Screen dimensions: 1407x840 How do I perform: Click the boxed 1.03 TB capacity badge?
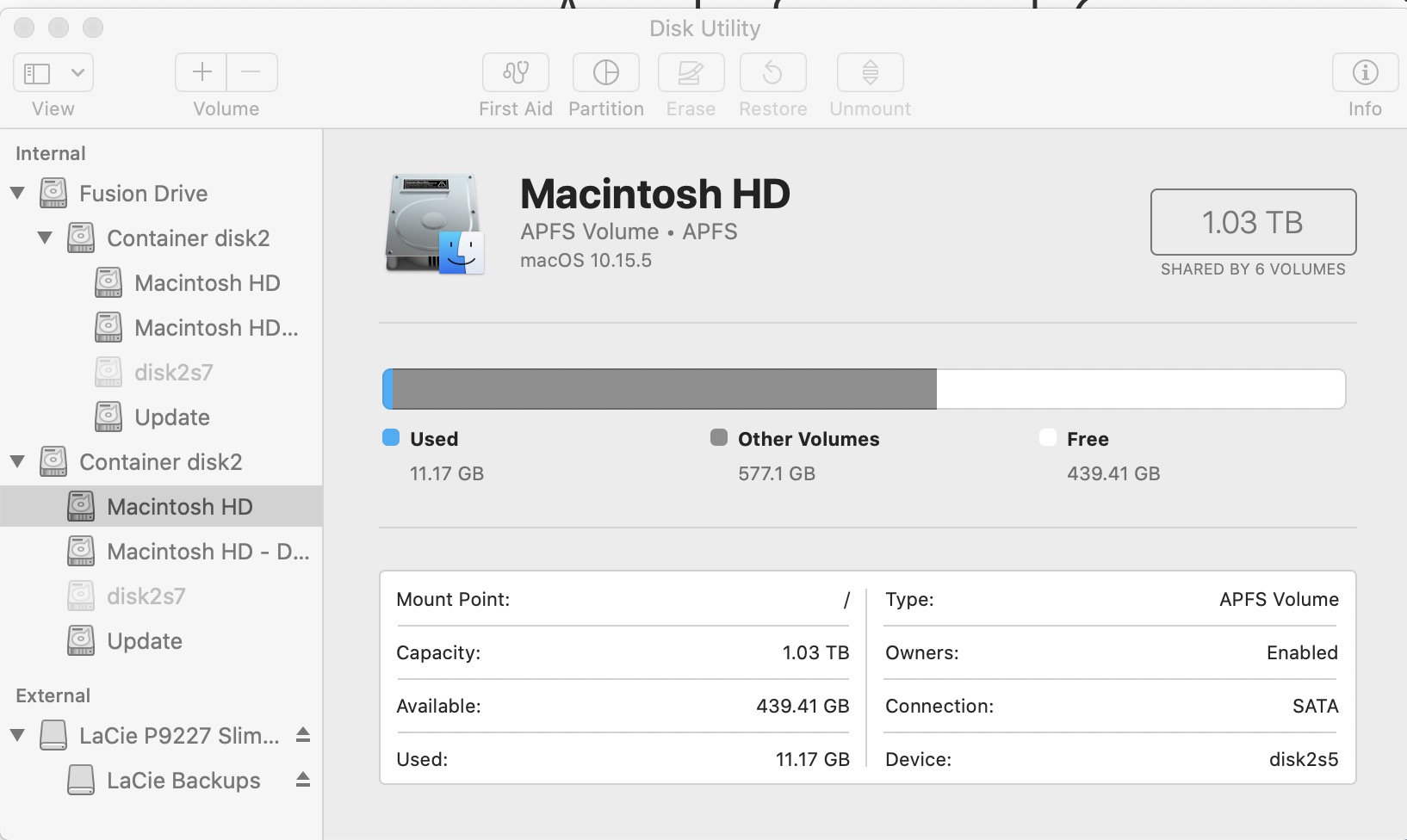(x=1253, y=222)
